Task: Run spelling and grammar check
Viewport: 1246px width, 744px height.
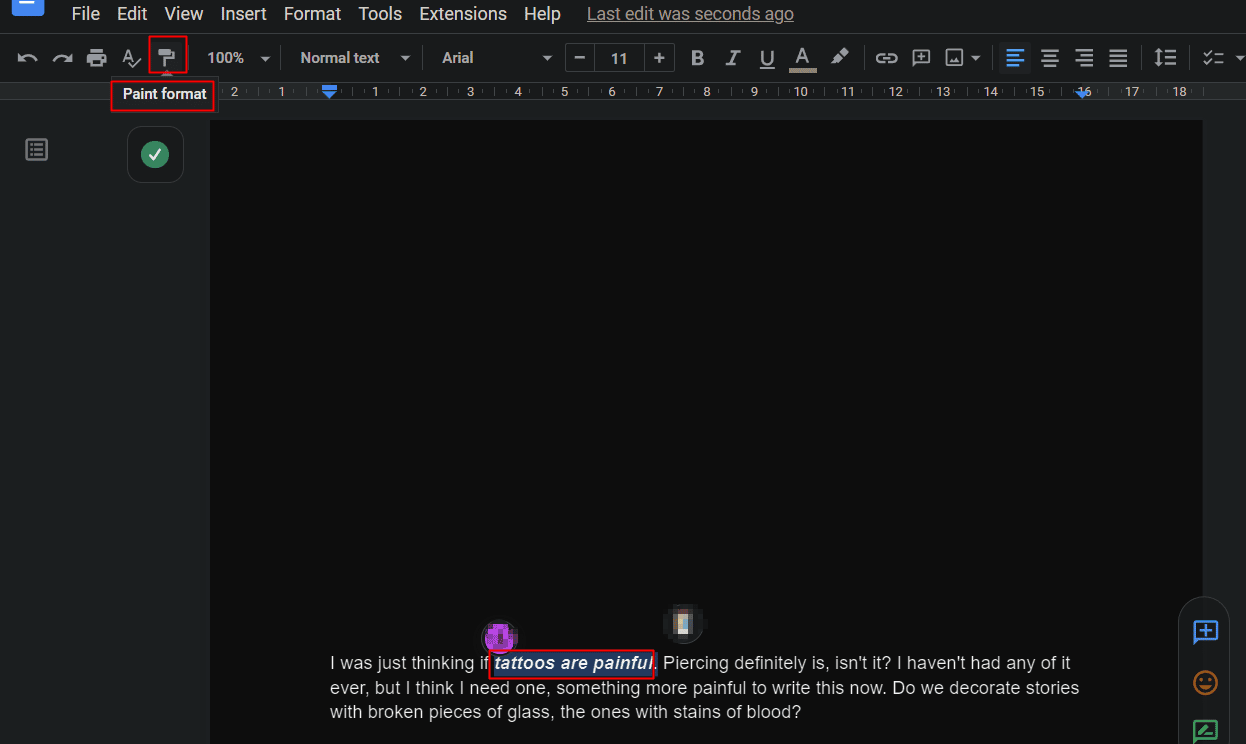Action: [132, 58]
